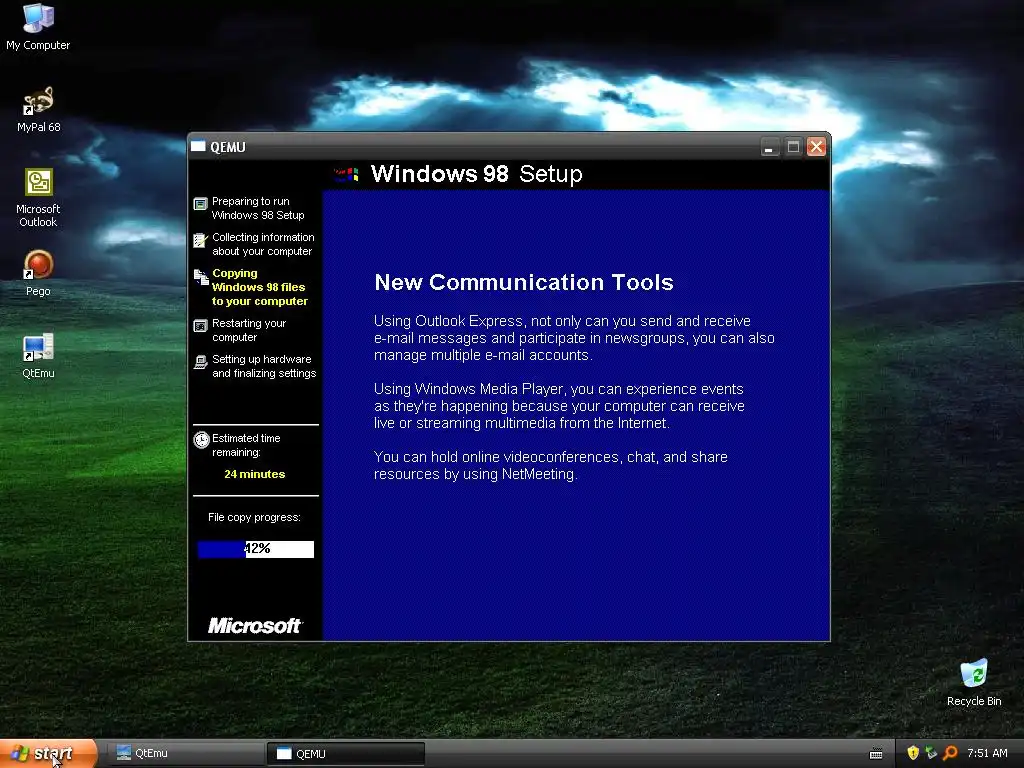Select the MyPal 68 desktop shortcut

pos(38,109)
